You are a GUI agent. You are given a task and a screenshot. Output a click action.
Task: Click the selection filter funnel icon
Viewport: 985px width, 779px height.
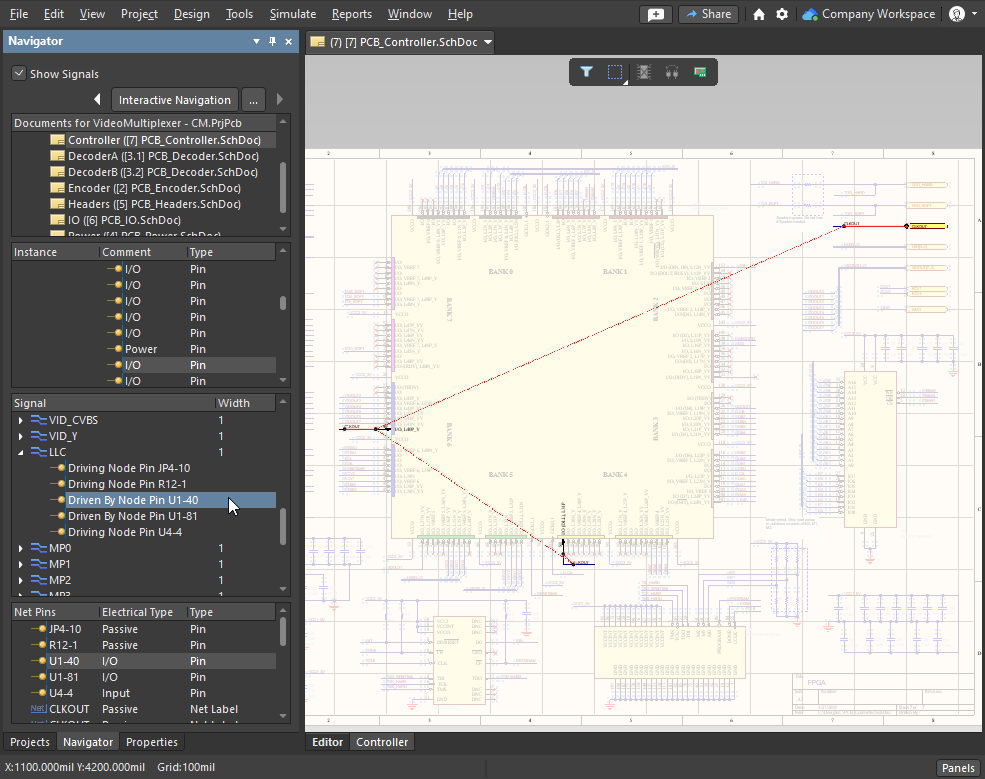tap(587, 72)
